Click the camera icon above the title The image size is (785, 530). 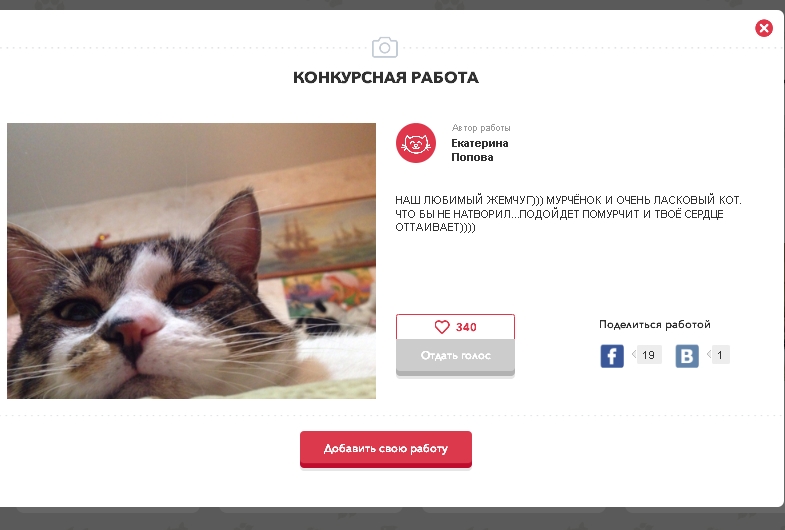click(x=384, y=48)
